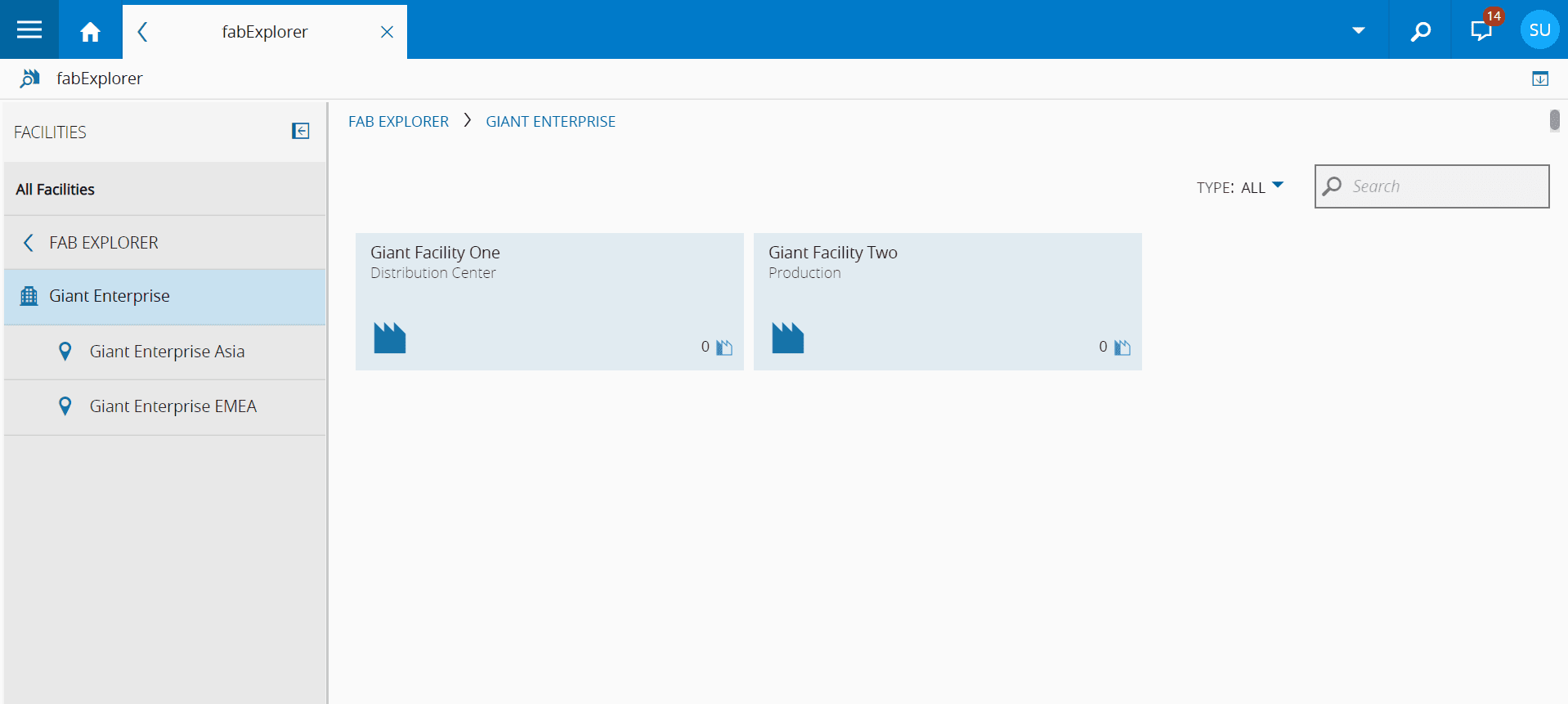Click the FACILITIES panel heading
This screenshot has width=1568, height=704.
point(50,132)
